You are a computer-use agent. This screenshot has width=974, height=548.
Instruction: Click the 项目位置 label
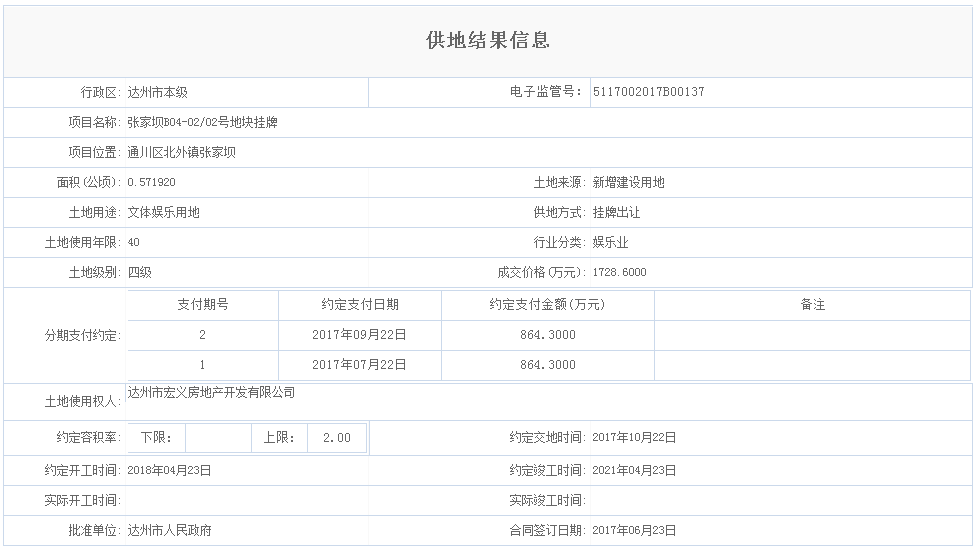click(x=95, y=152)
